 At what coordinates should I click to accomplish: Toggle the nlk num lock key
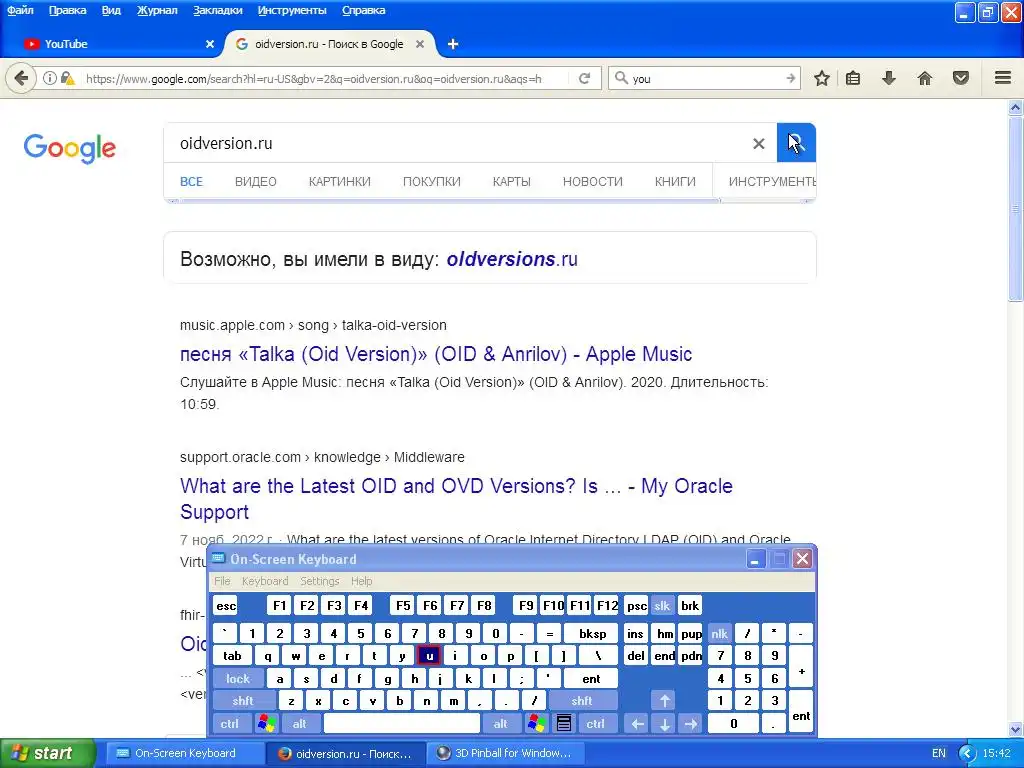(x=719, y=633)
